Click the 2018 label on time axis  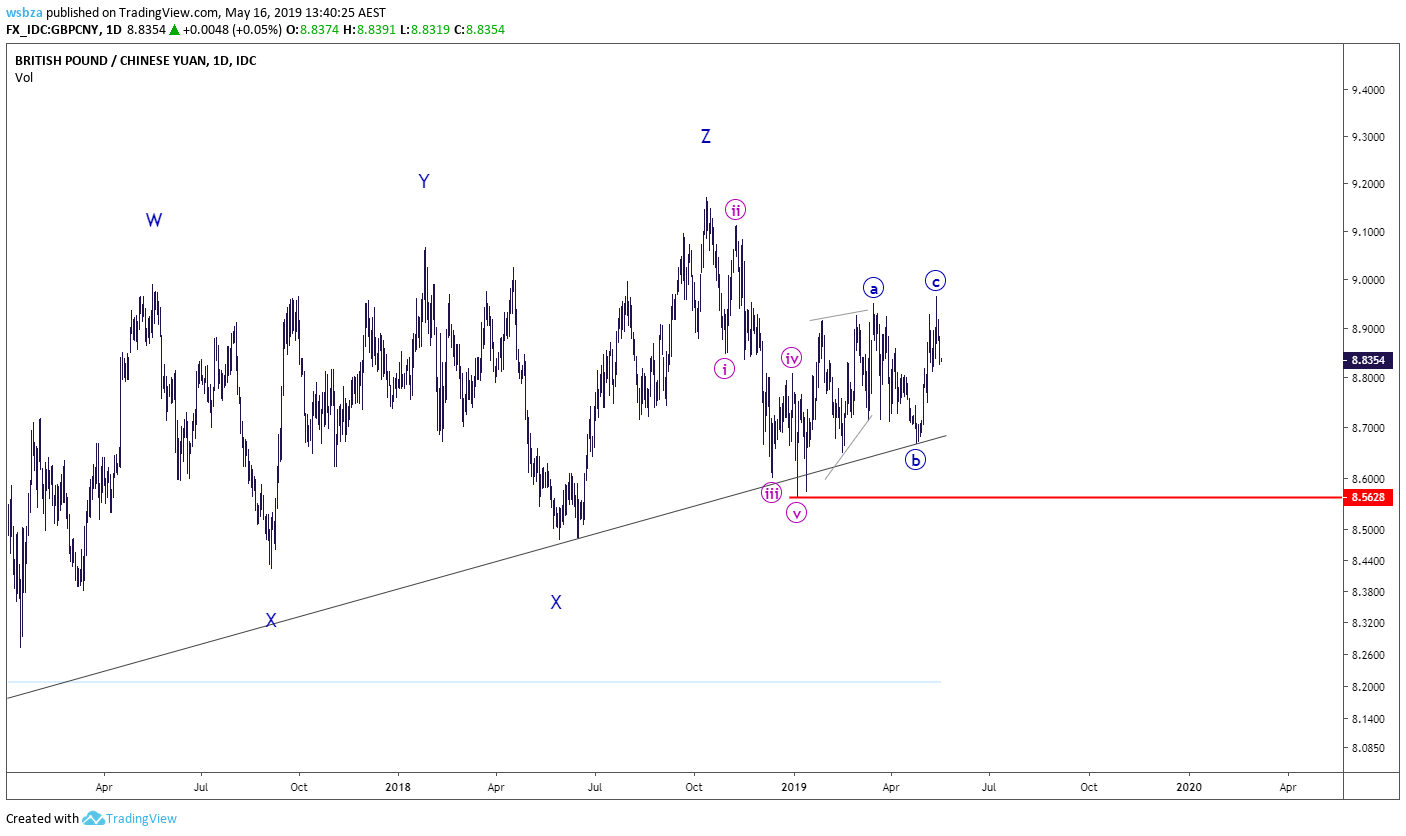[398, 787]
